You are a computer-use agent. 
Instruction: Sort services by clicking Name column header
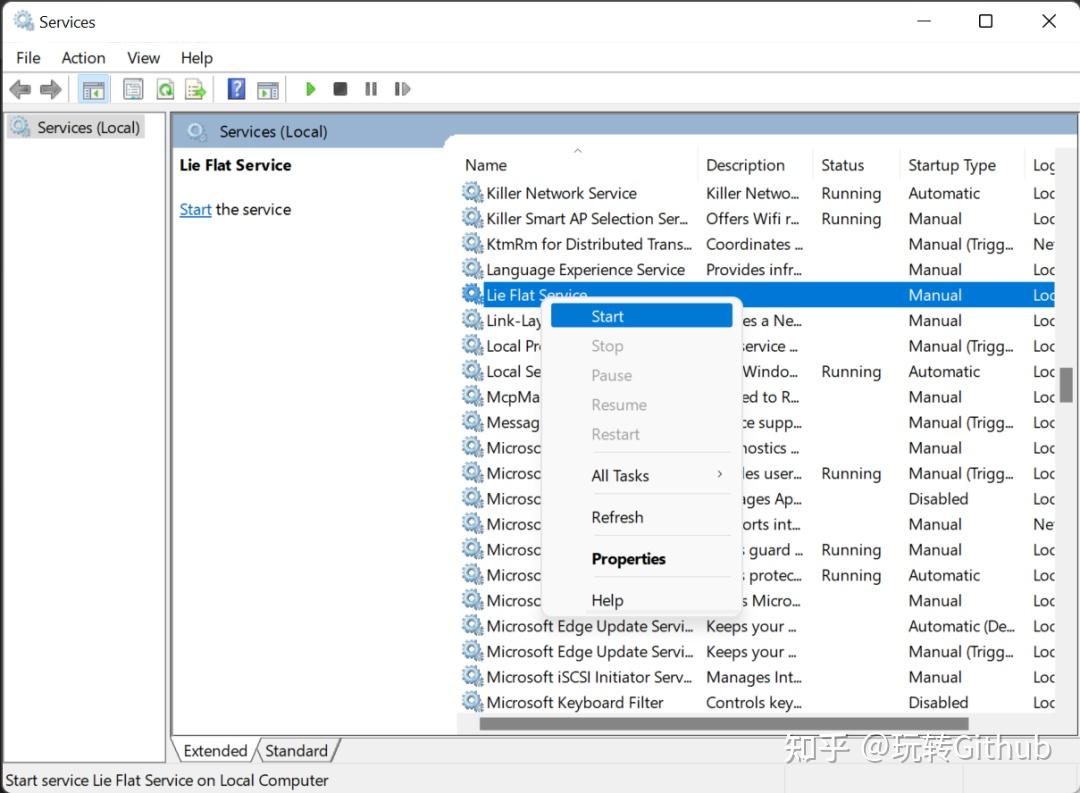(484, 164)
